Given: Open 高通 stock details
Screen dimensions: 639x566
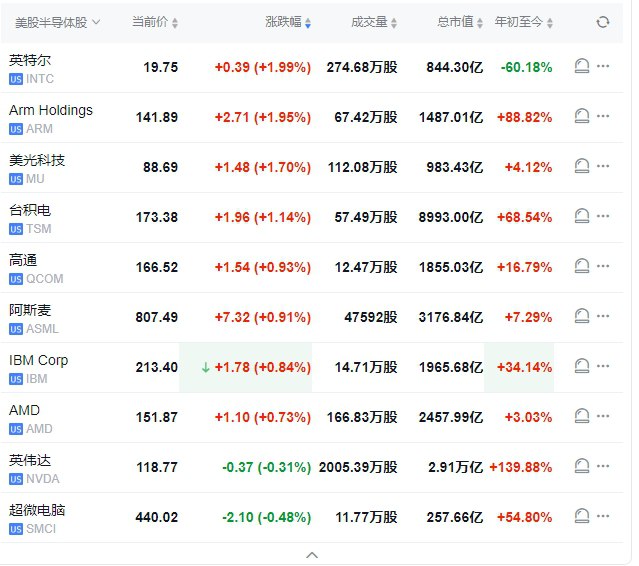Looking at the screenshot, I should [23, 260].
